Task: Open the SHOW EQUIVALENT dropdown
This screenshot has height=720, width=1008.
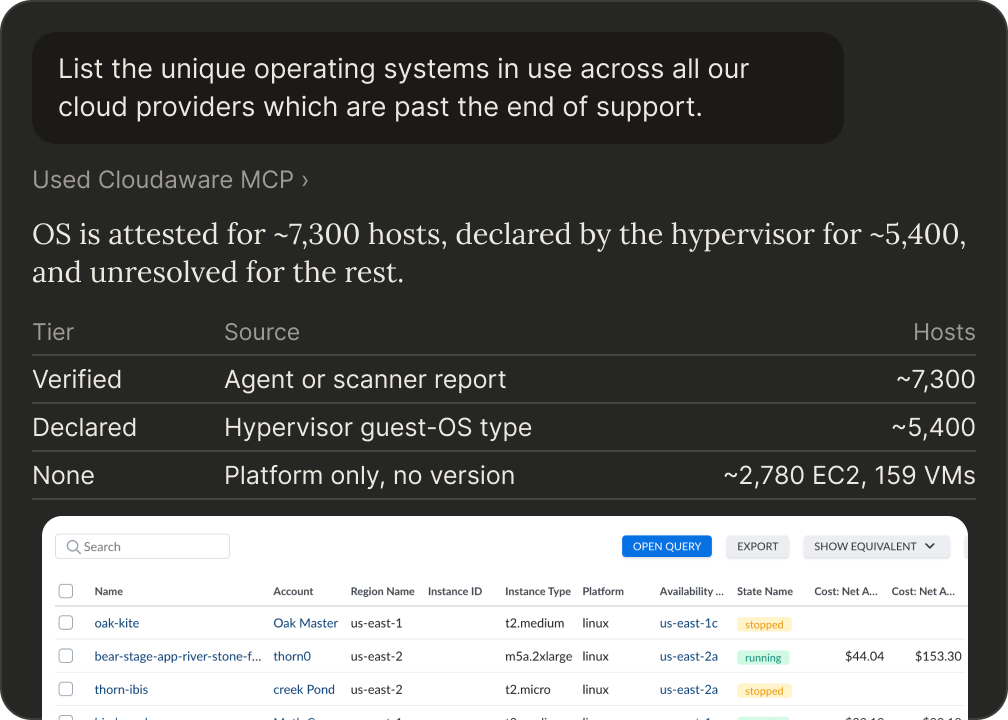Action: (x=876, y=546)
